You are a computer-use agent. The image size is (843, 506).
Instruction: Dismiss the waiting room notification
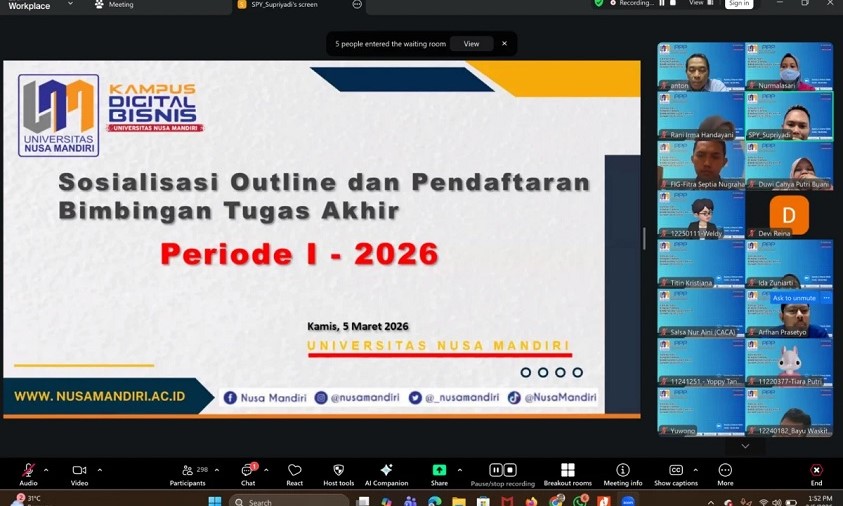point(504,44)
